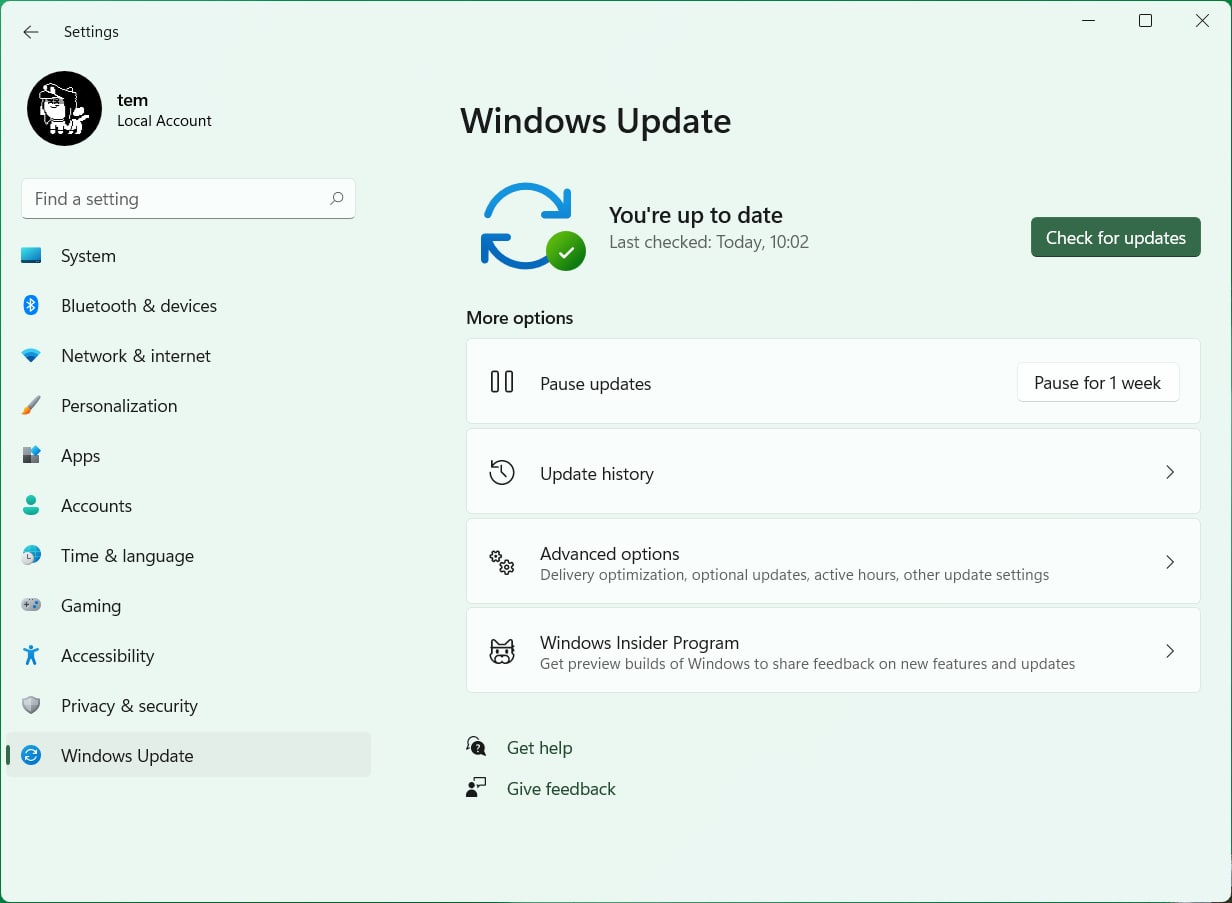Select the Bluetooth & devices icon
The image size is (1232, 903).
(31, 306)
